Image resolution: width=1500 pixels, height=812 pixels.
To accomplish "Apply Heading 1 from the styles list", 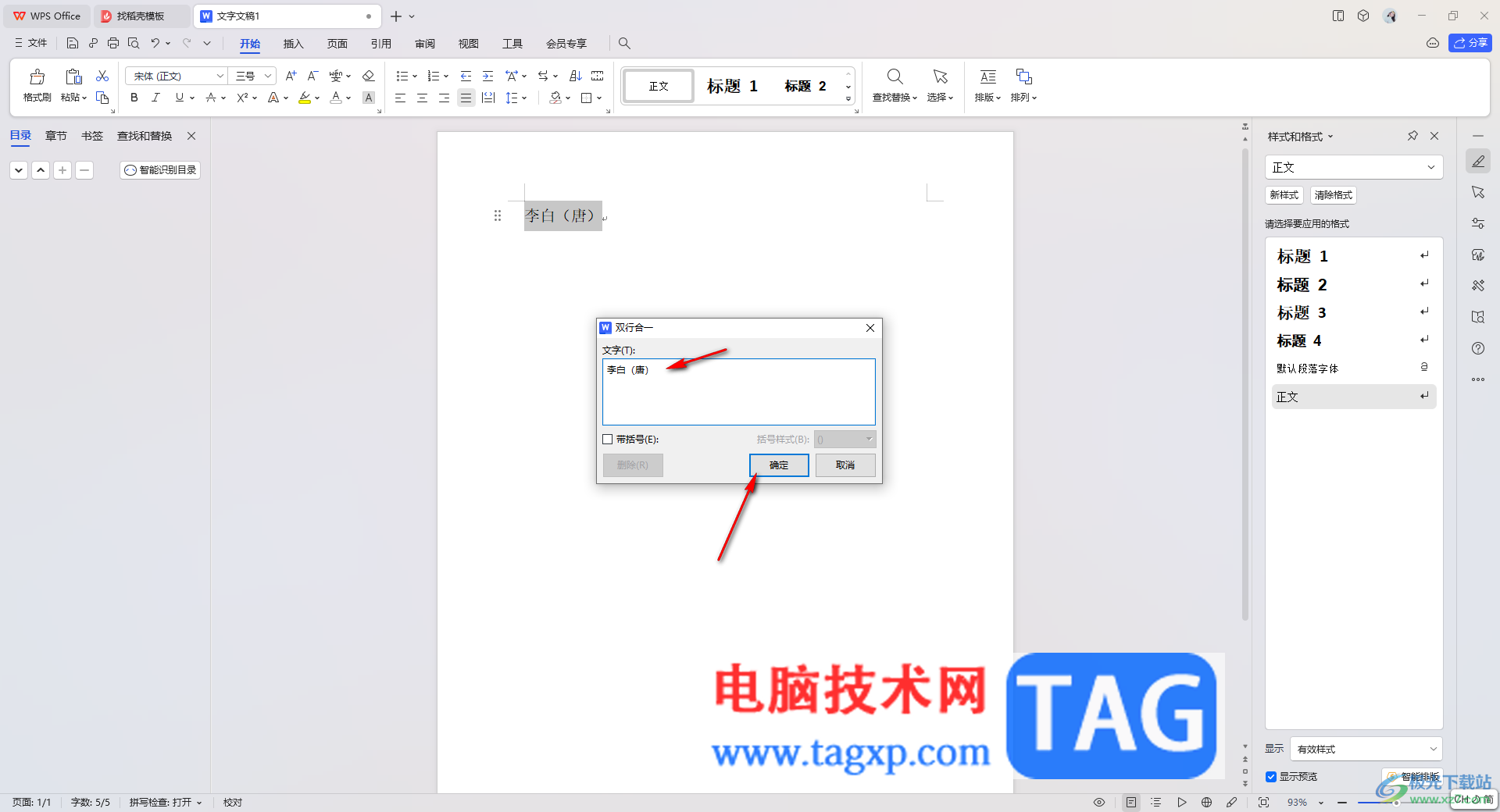I will coord(1354,256).
